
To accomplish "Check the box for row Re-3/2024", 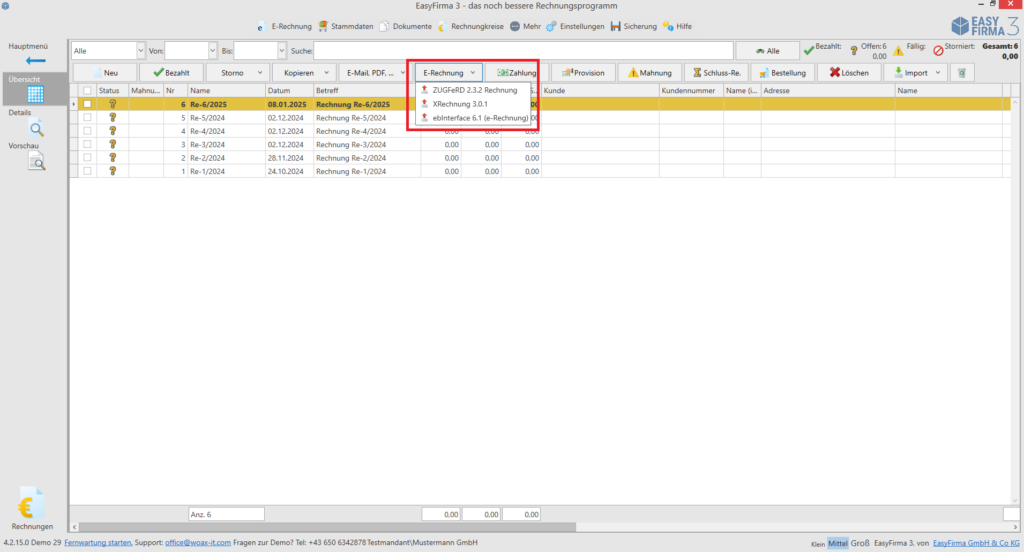I will (x=87, y=144).
